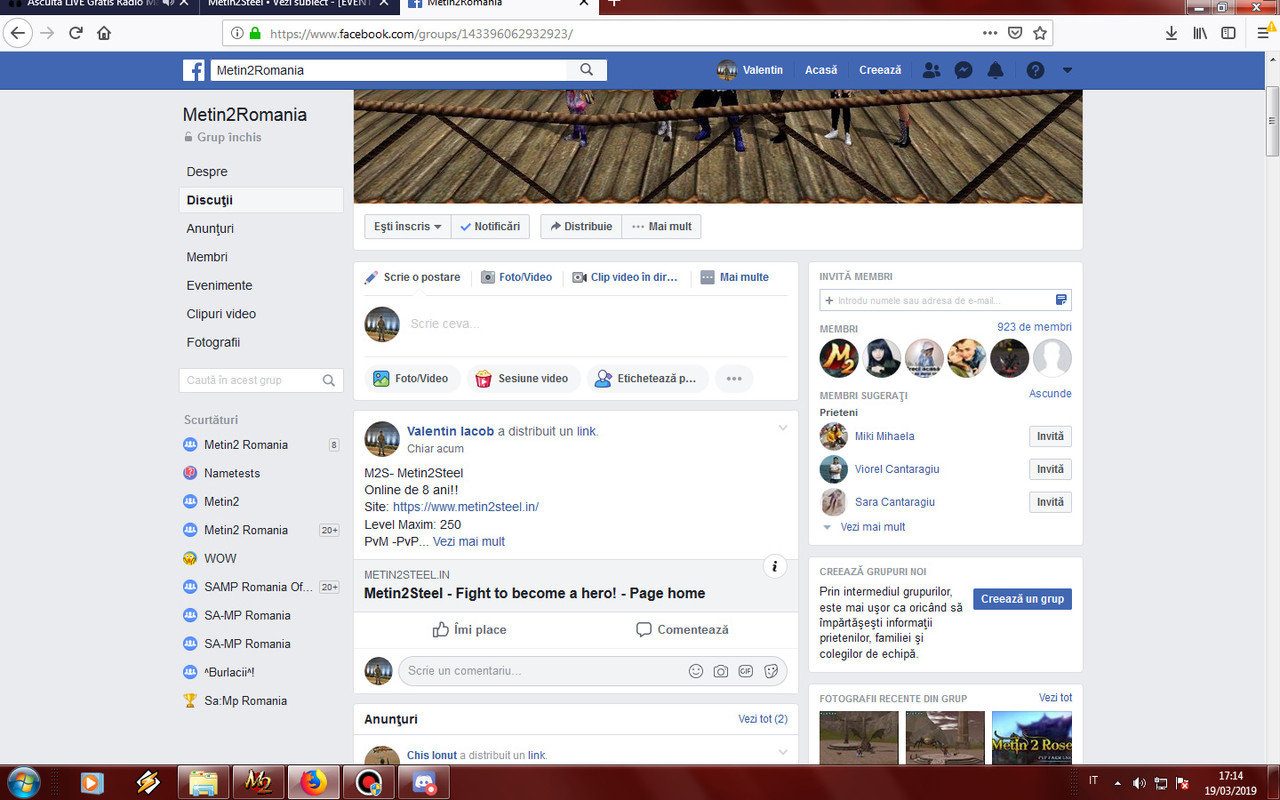Invite Sara Cantaragiu to group
Screen dimensions: 1280x800
1050,502
